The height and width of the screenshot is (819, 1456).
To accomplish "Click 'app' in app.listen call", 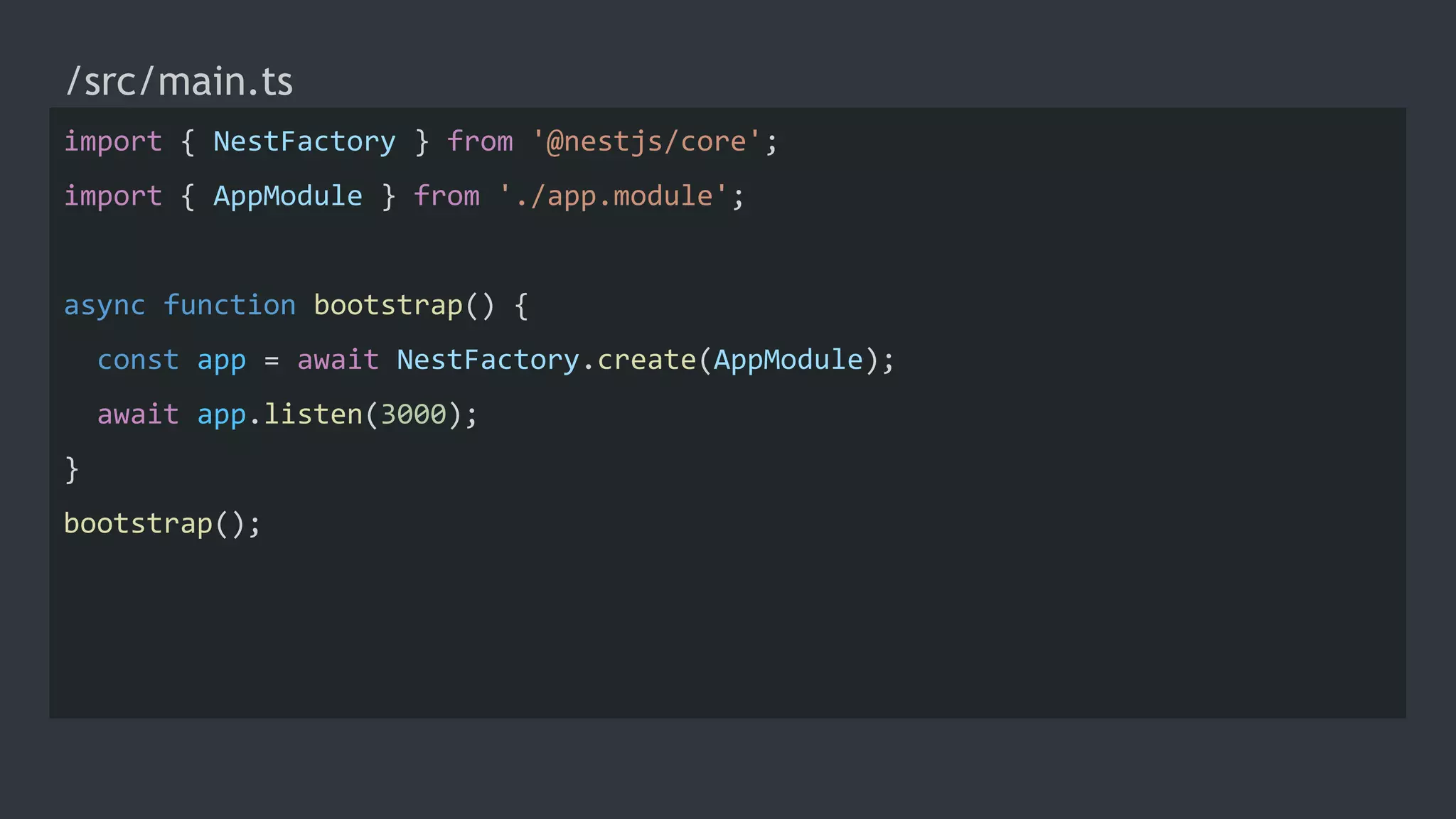I will pyautogui.click(x=222, y=416).
